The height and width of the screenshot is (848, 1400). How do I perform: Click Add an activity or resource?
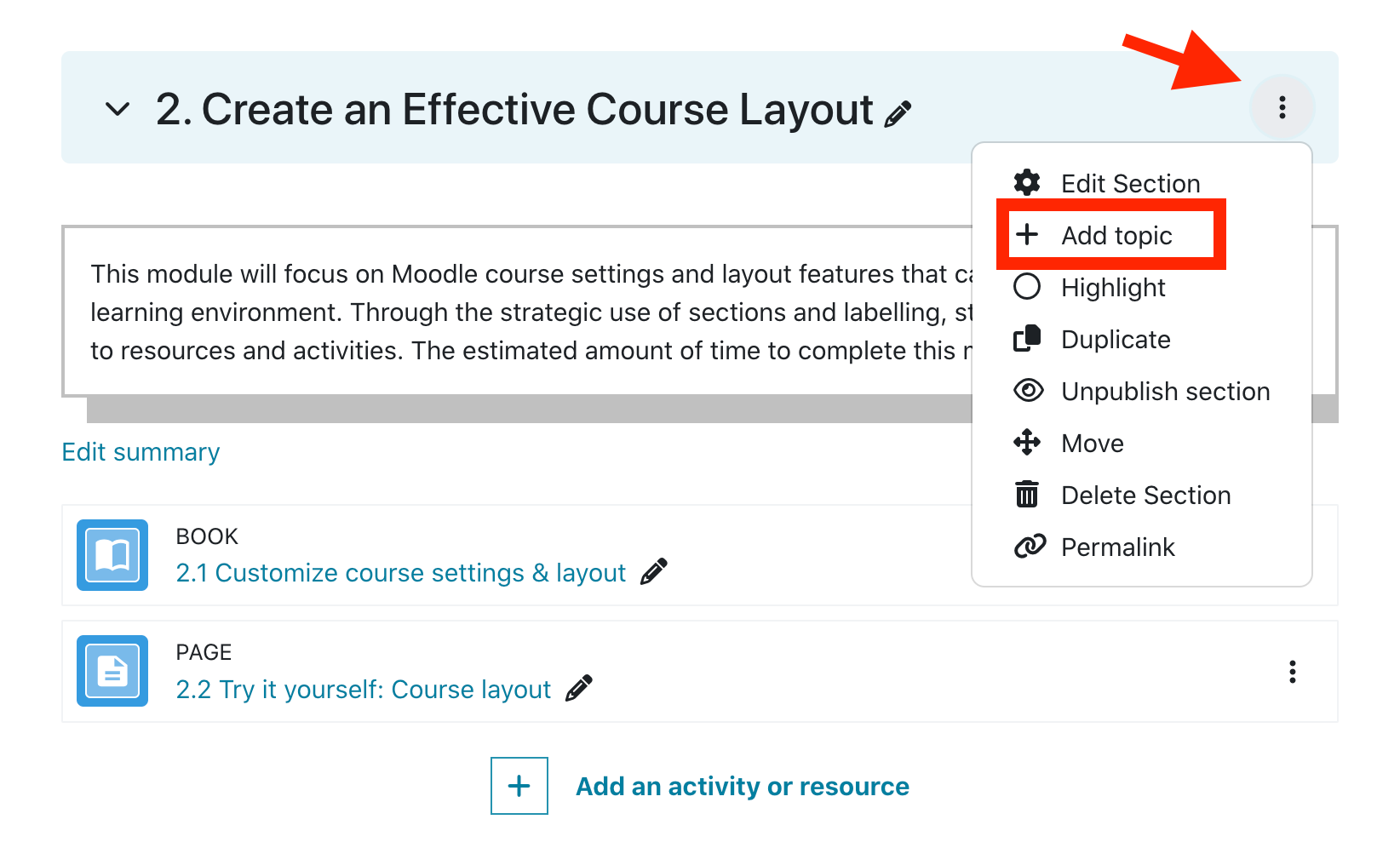pyautogui.click(x=741, y=786)
